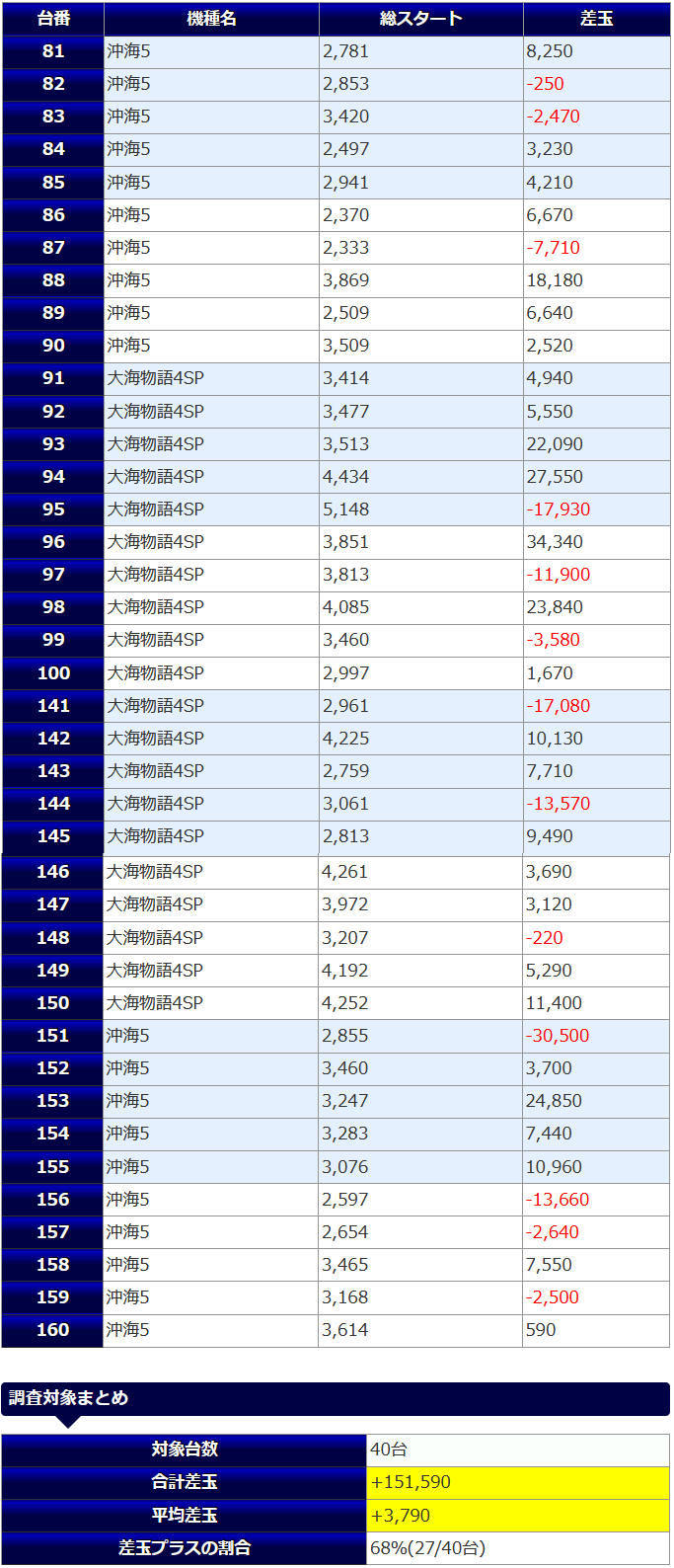Click 差玉 value -2,500
Image resolution: width=674 pixels, height=1568 pixels.
pyautogui.click(x=553, y=1297)
